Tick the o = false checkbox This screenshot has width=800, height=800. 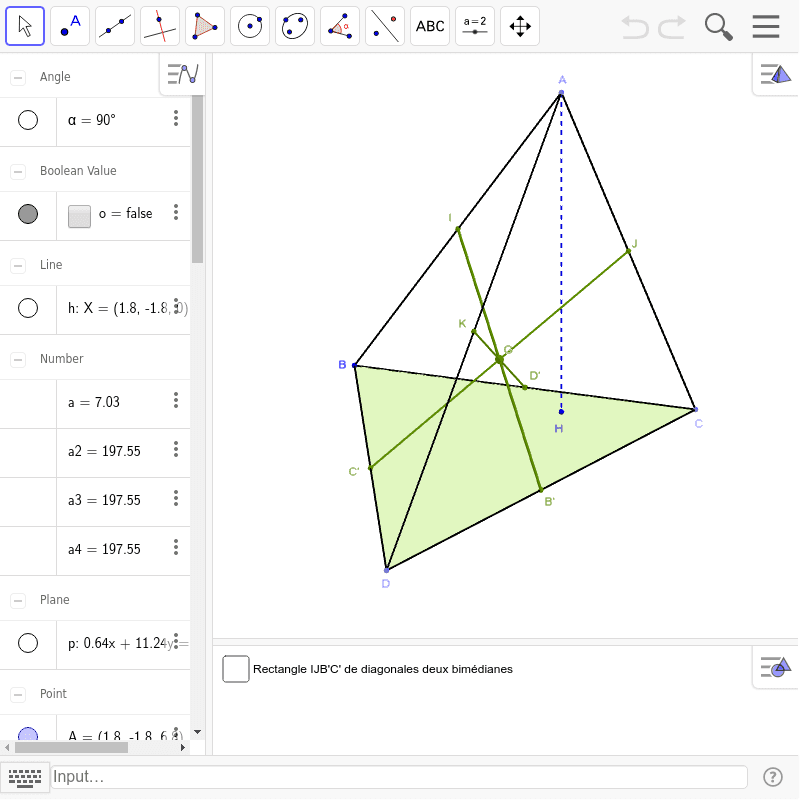pos(79,216)
